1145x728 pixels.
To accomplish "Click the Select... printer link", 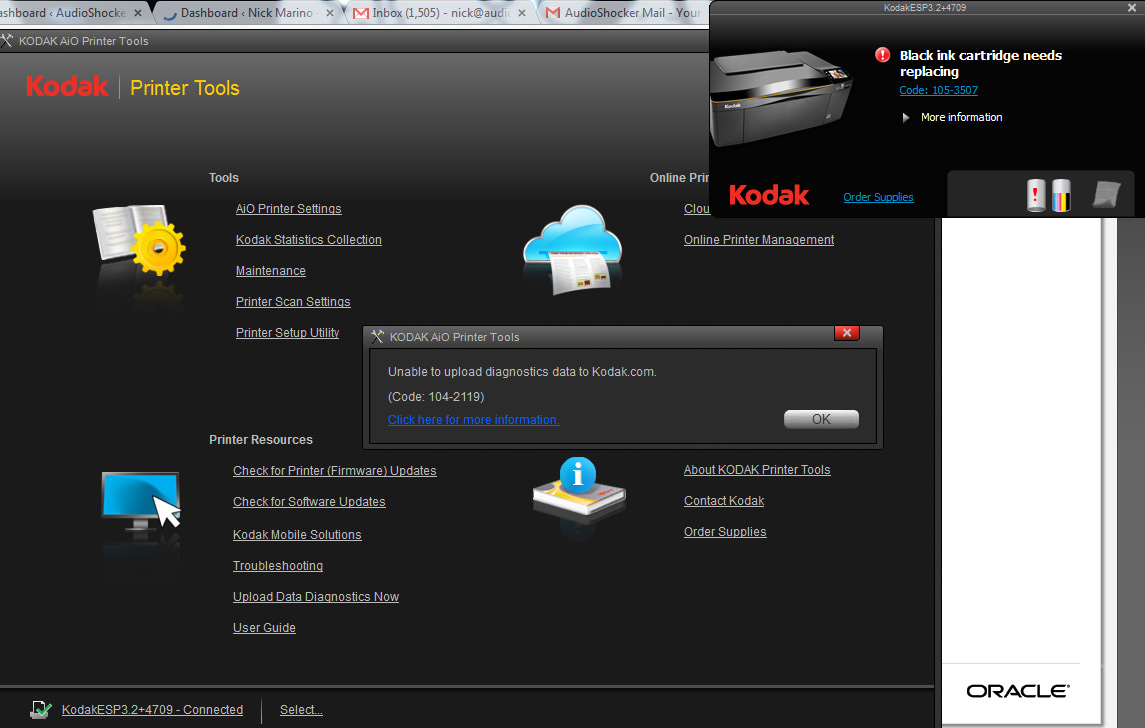I will coord(301,710).
